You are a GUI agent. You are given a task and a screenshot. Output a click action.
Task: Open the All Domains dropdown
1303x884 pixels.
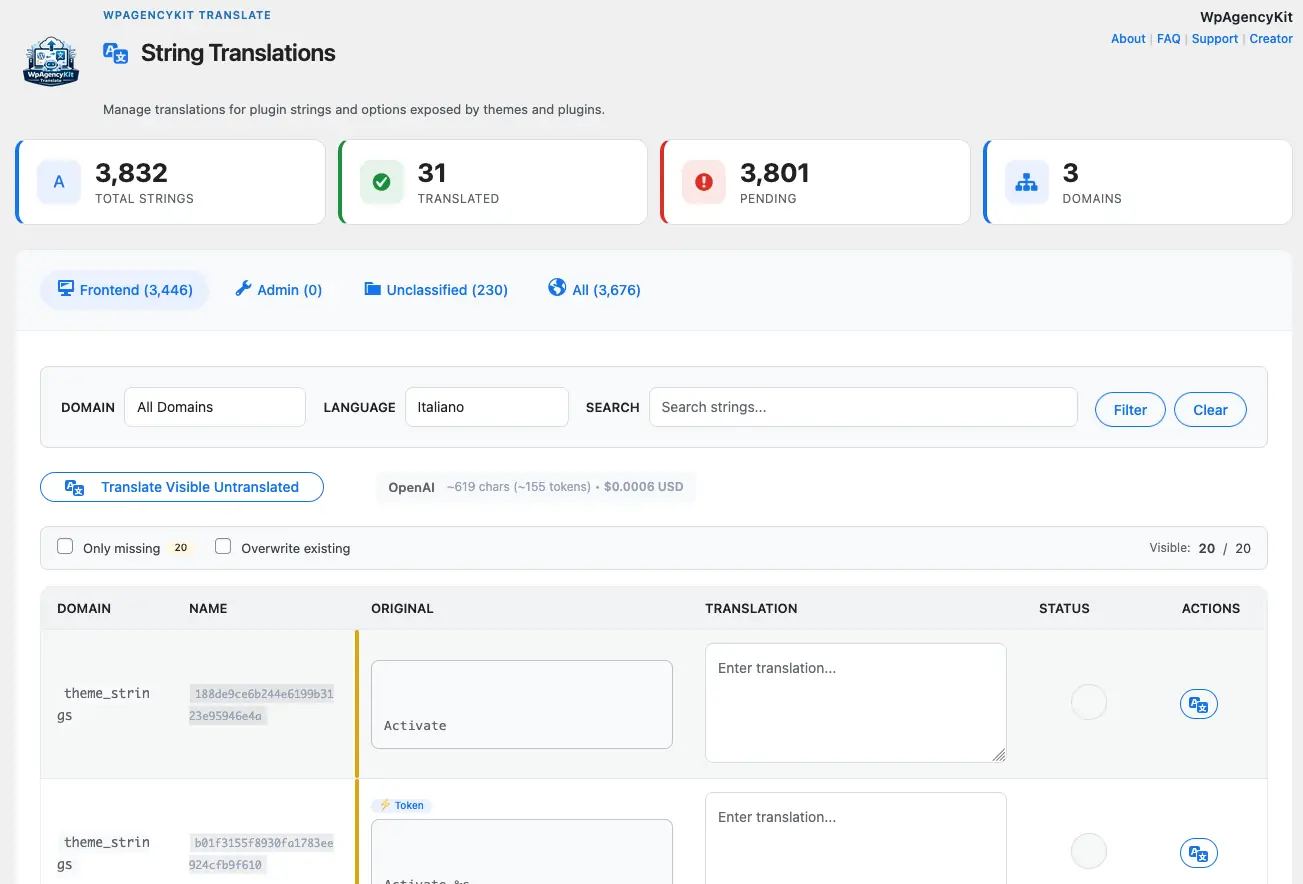click(x=215, y=407)
